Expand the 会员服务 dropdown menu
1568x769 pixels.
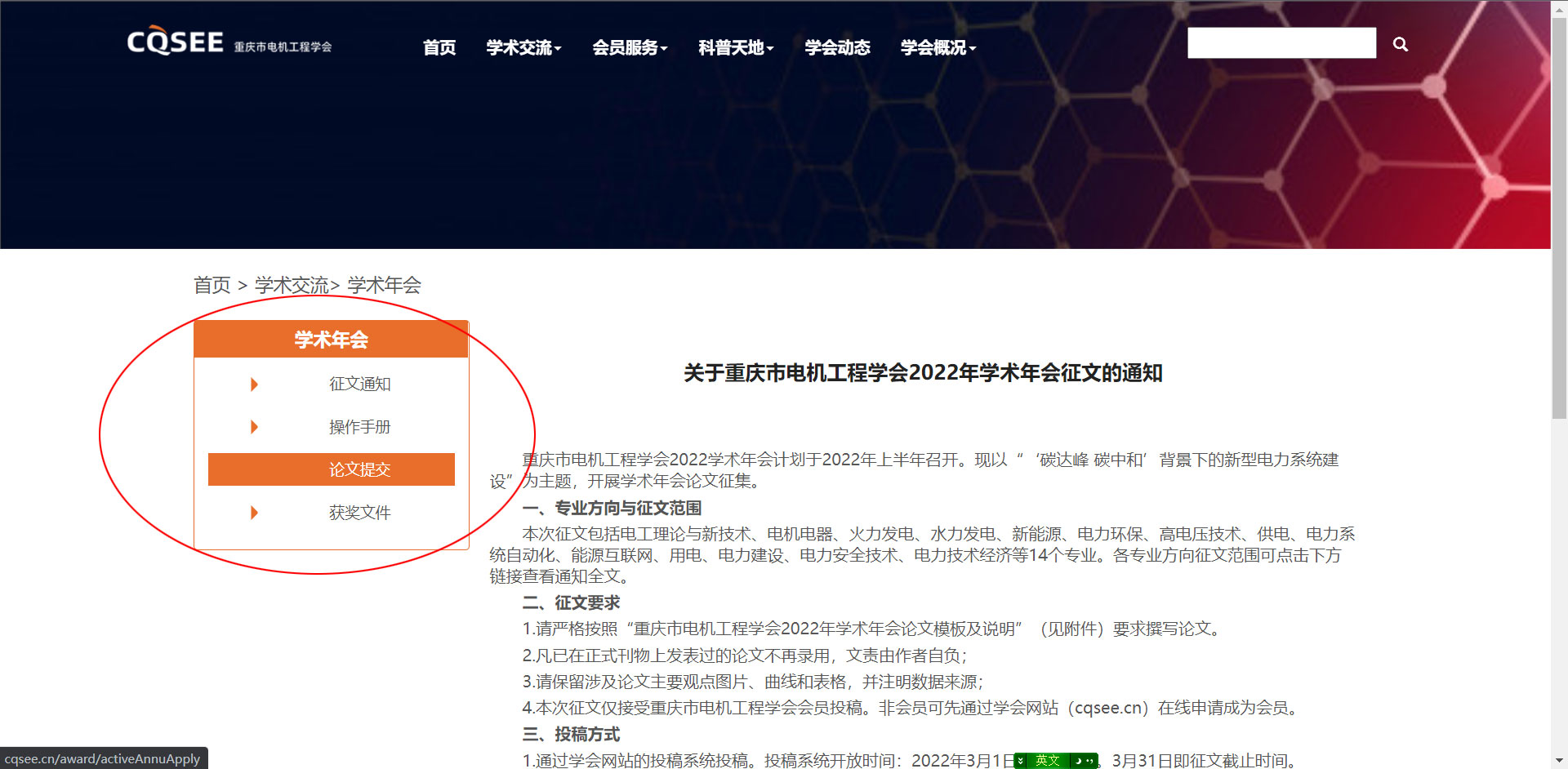click(630, 47)
